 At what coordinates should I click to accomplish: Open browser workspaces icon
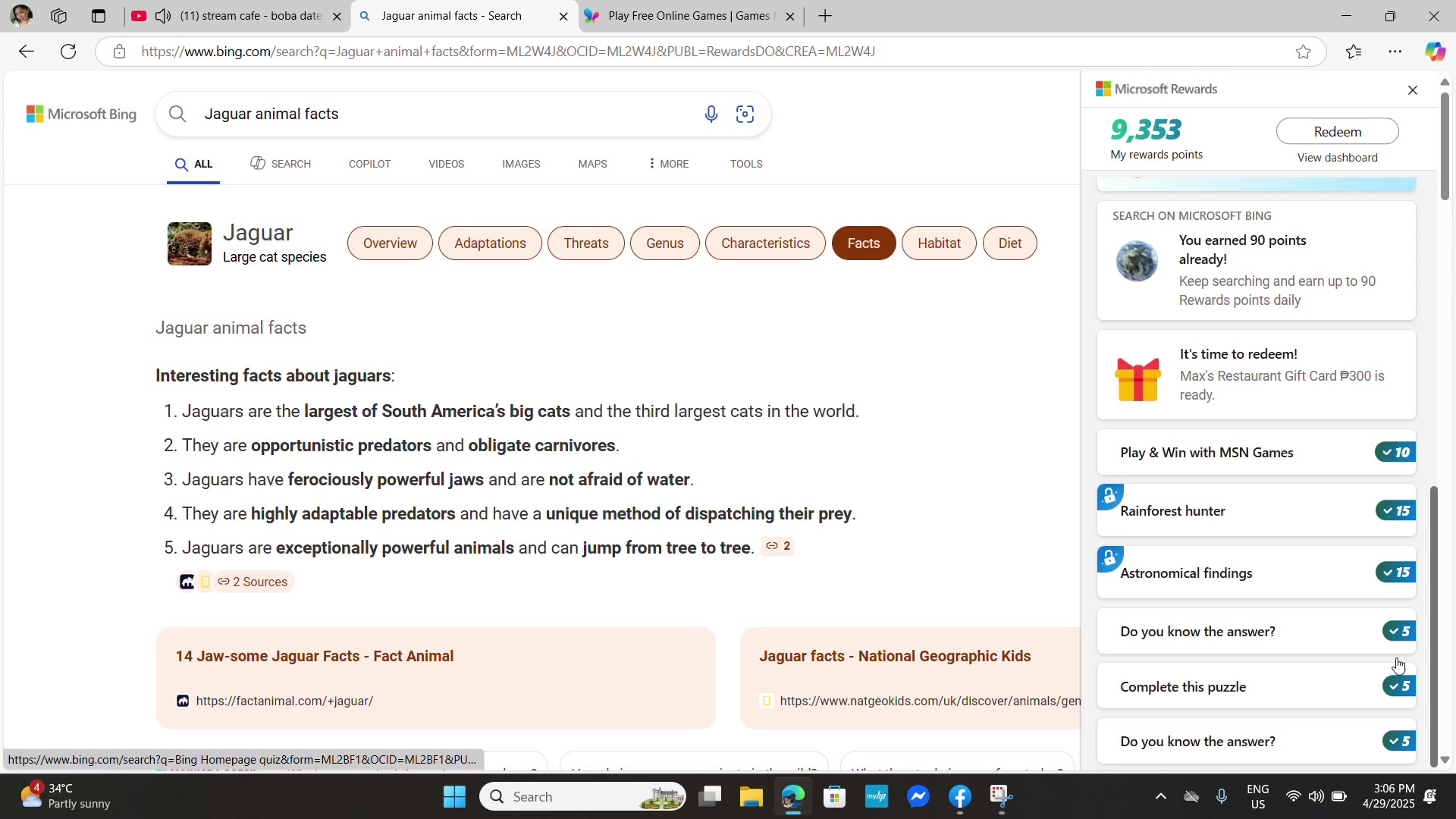pos(59,16)
